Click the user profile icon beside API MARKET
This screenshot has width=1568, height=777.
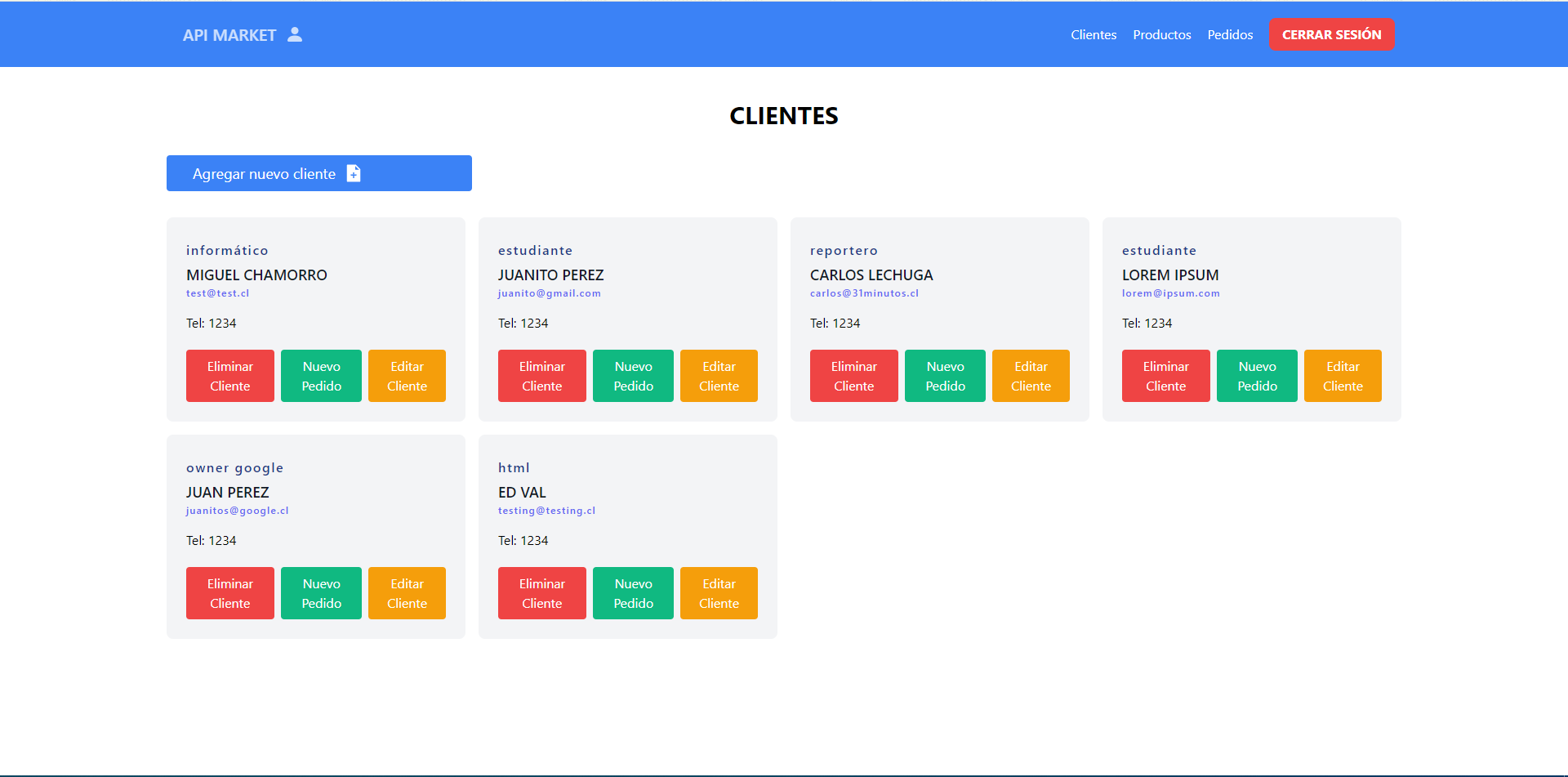(295, 34)
